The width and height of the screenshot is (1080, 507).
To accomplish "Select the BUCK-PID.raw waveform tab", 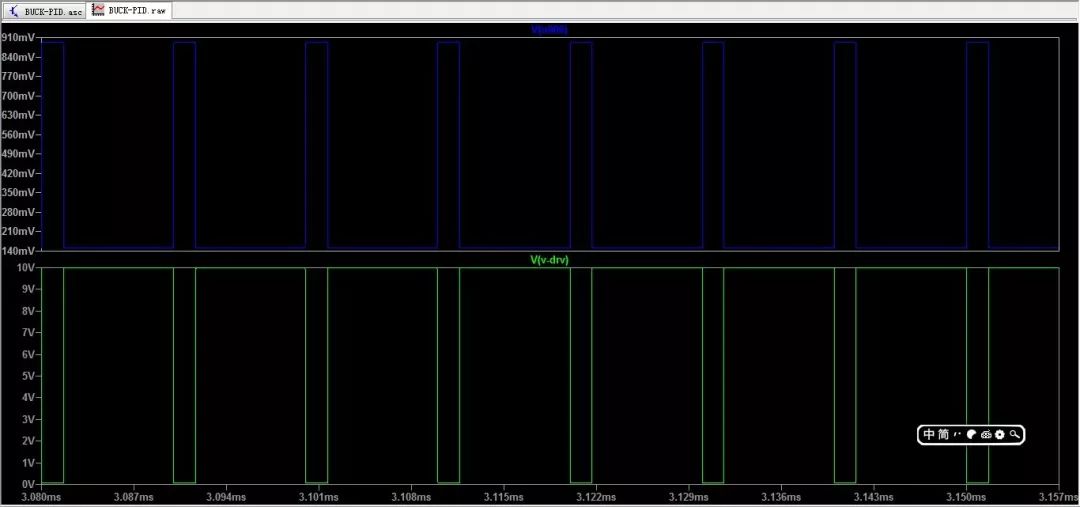I will tap(130, 11).
